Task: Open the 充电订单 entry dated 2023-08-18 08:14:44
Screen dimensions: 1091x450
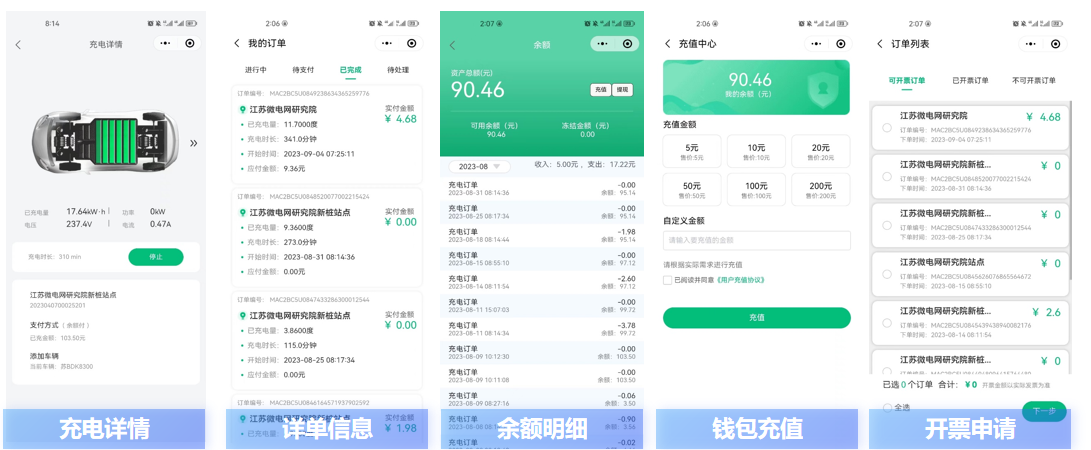Action: [x=542, y=235]
